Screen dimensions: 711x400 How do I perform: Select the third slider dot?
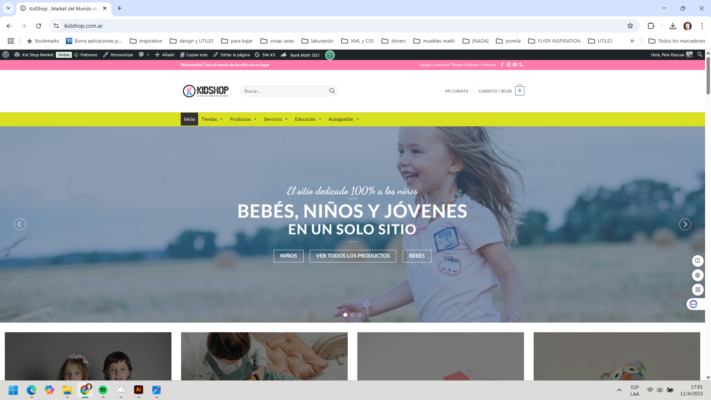pos(360,315)
